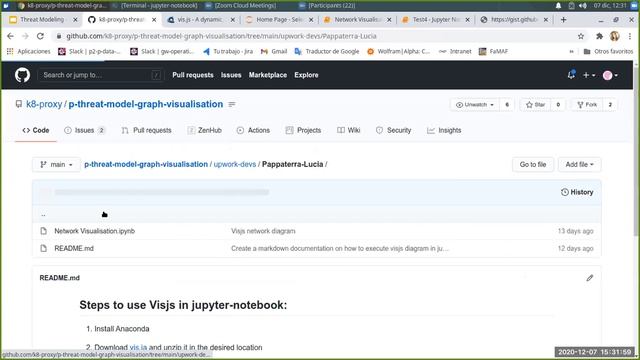The height and width of the screenshot is (360, 640).
Task: Open a new browser tab with plus
Action: (x=563, y=20)
